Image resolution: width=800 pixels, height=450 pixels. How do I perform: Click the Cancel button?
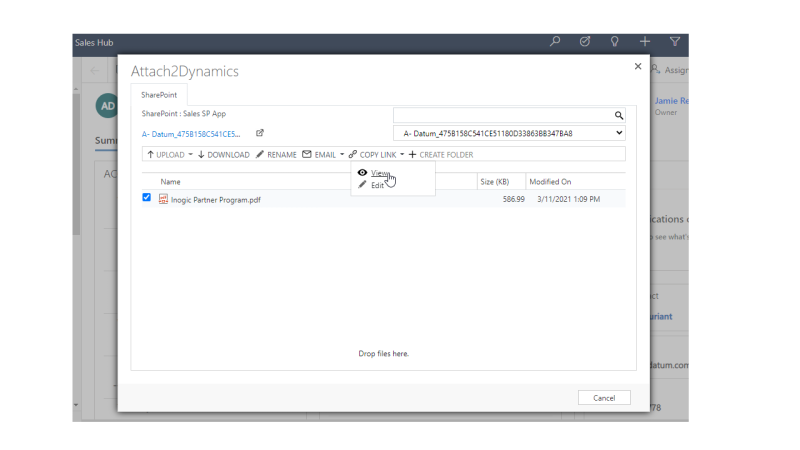pyautogui.click(x=604, y=398)
